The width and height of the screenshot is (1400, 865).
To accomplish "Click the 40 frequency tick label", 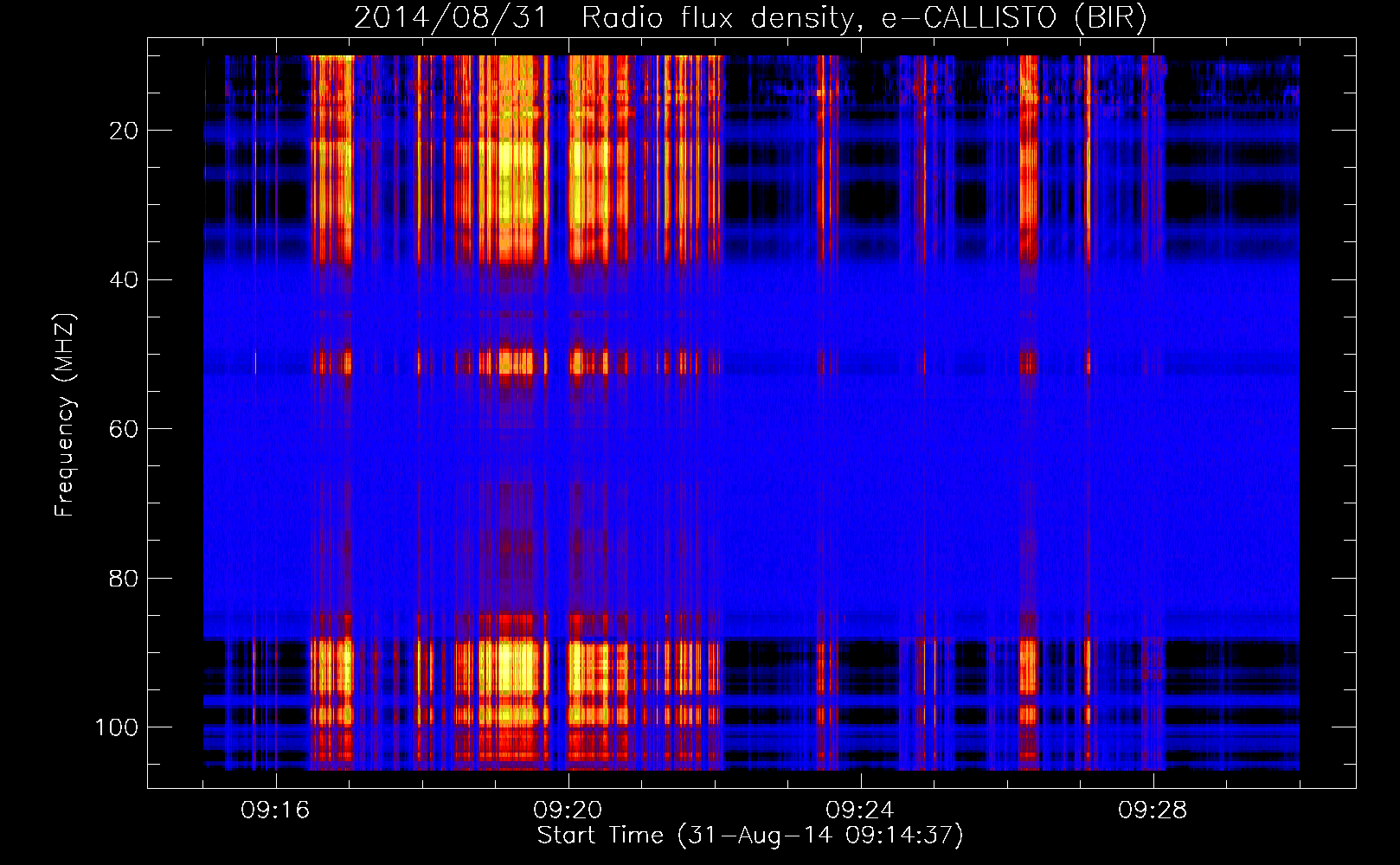I will pos(124,280).
